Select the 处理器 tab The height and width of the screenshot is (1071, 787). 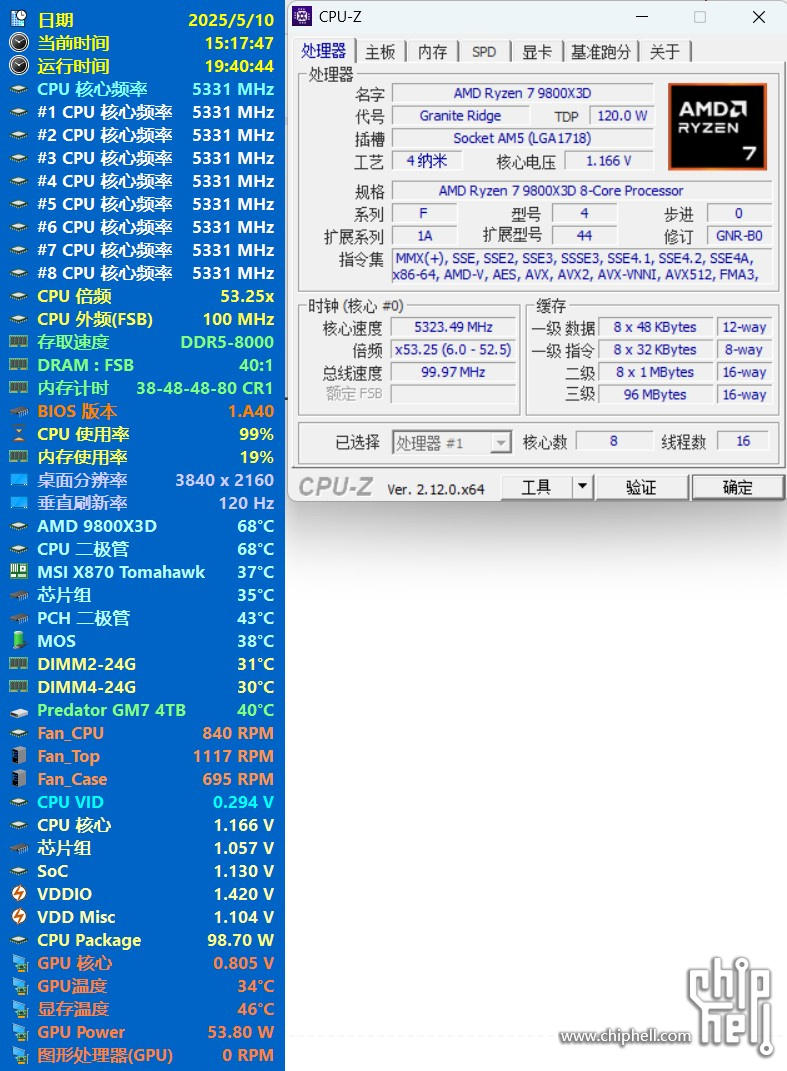(x=323, y=51)
